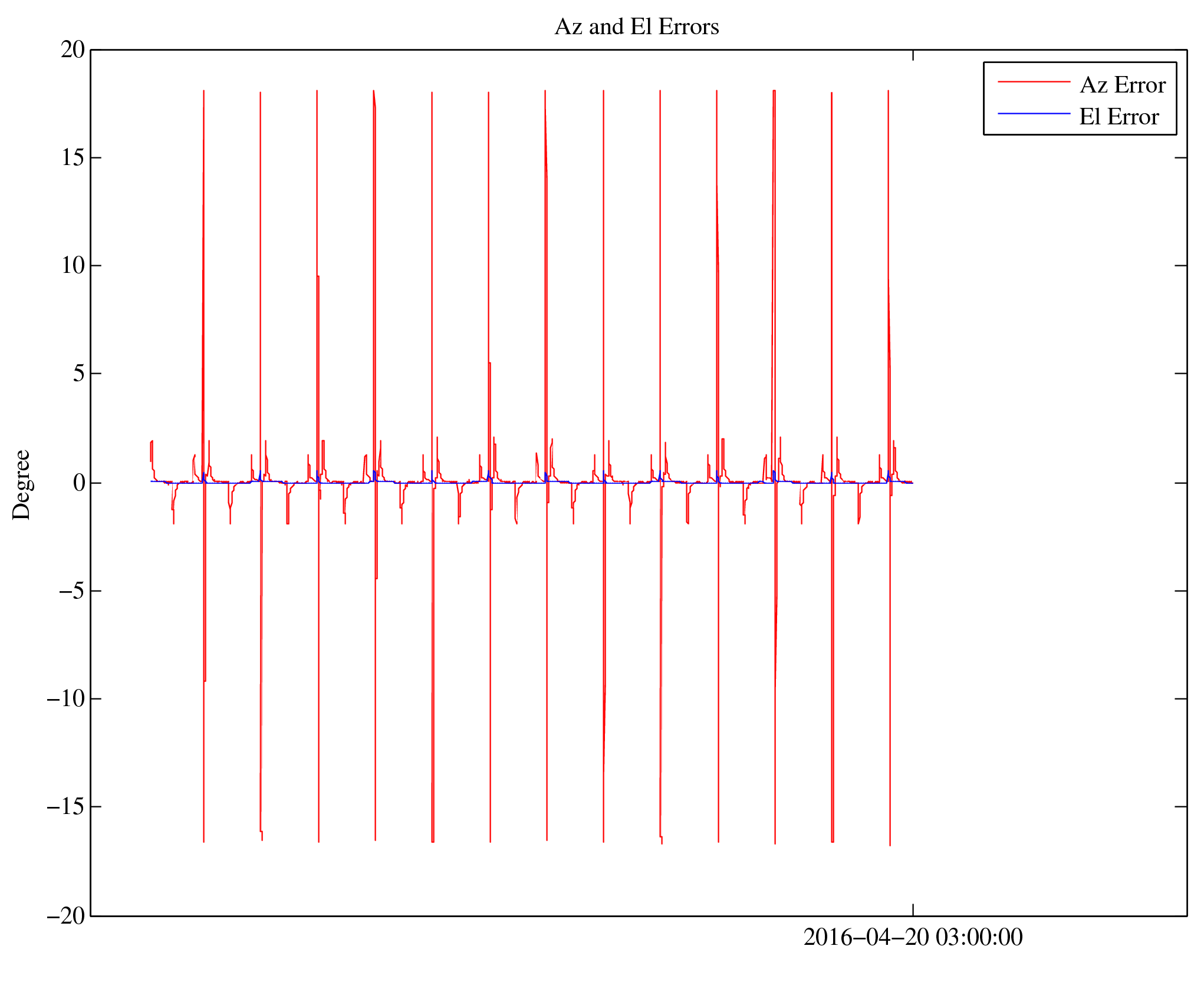Select the 'El Error' legend label
The height and width of the screenshot is (992, 1204).
[1119, 117]
